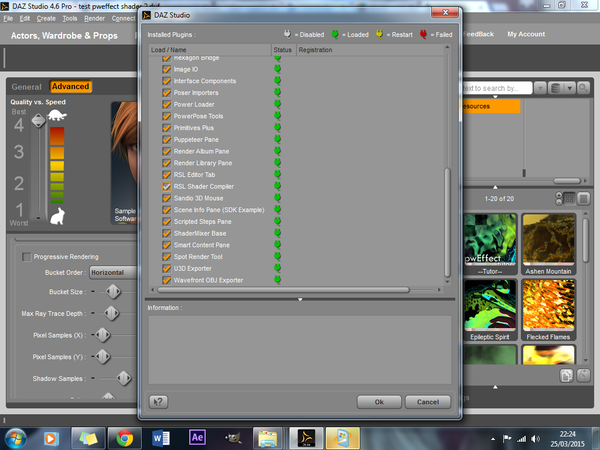
Task: Click the collapse arrow below content thumbnails
Action: [495, 387]
